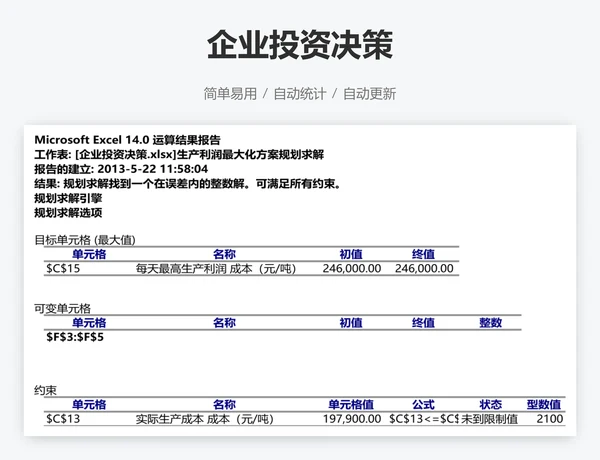Image resolution: width=600 pixels, height=460 pixels.
Task: Select the 工作表 file name line
Action: [x=179, y=155]
